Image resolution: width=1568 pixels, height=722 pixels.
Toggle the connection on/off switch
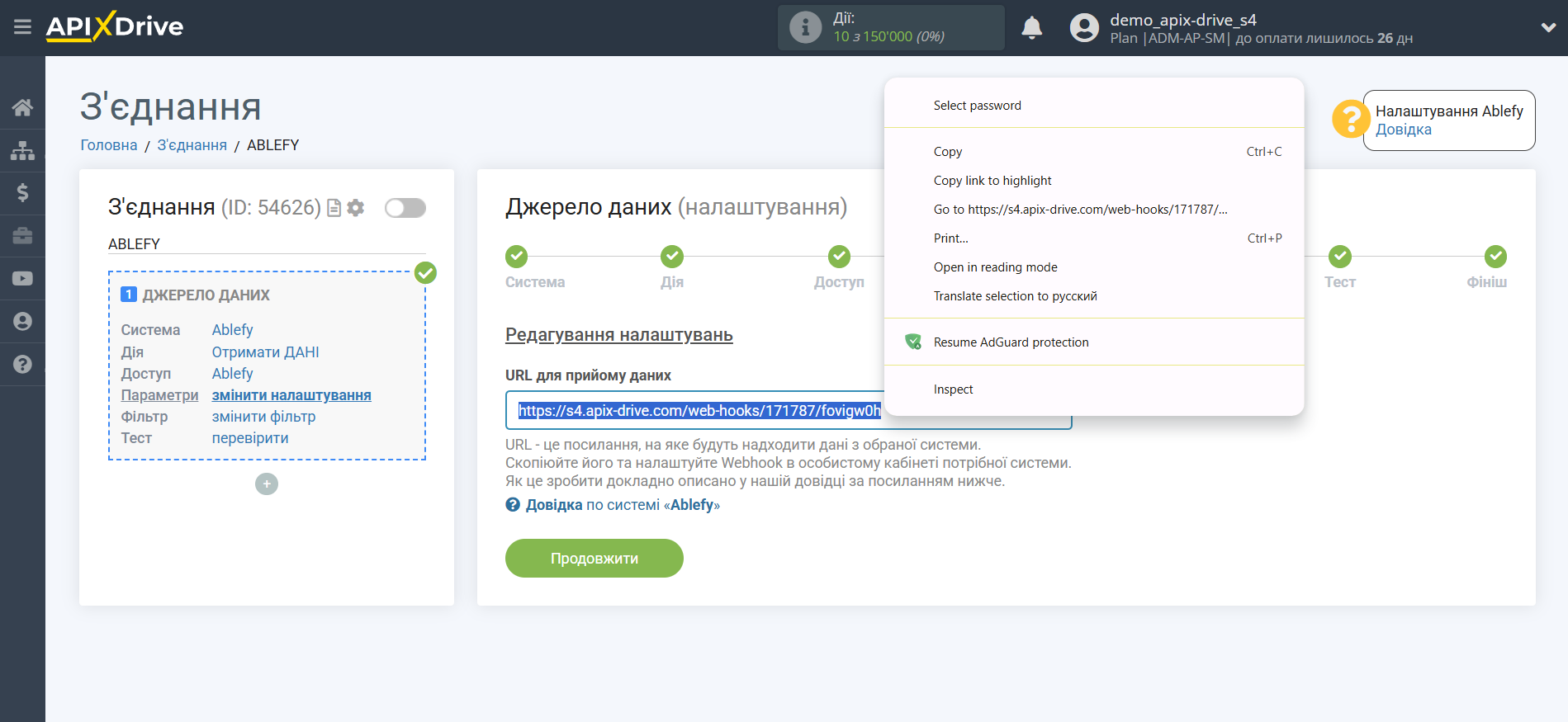(x=405, y=208)
